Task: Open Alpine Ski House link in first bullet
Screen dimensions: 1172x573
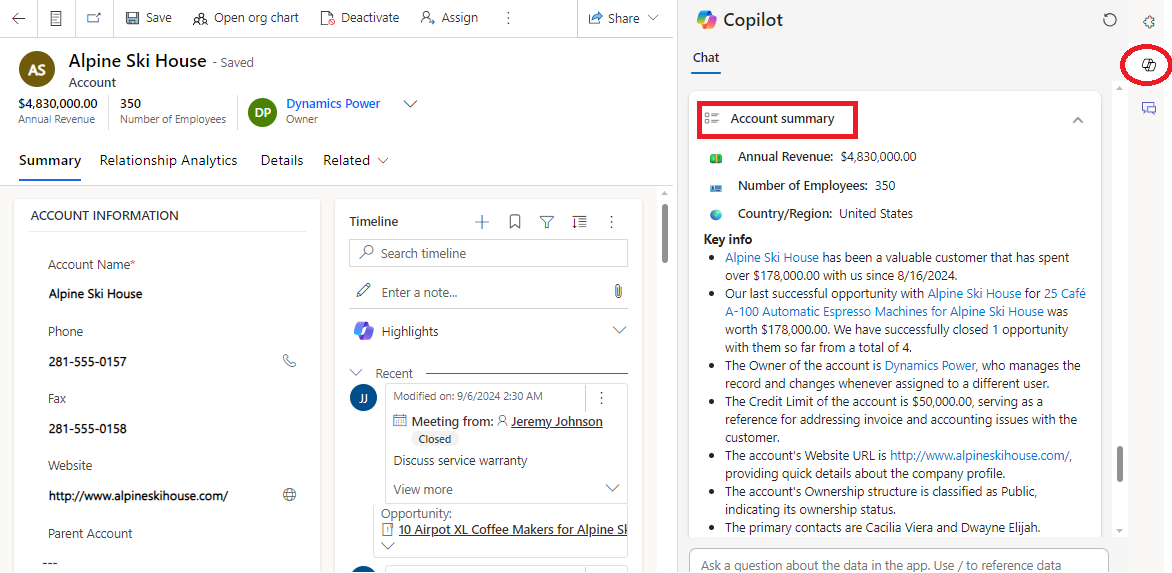Action: point(772,257)
